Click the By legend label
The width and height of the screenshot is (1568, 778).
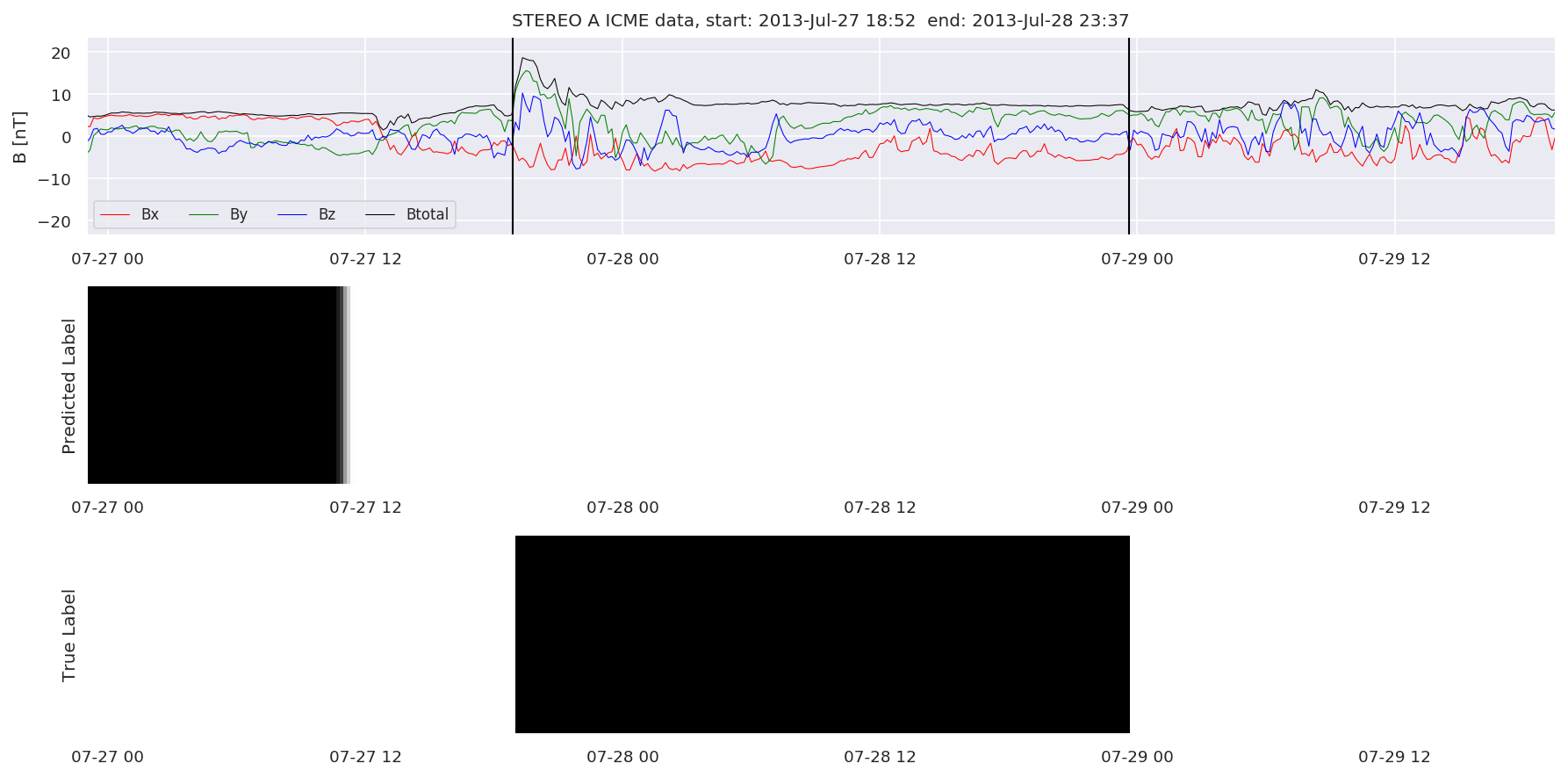point(239,215)
